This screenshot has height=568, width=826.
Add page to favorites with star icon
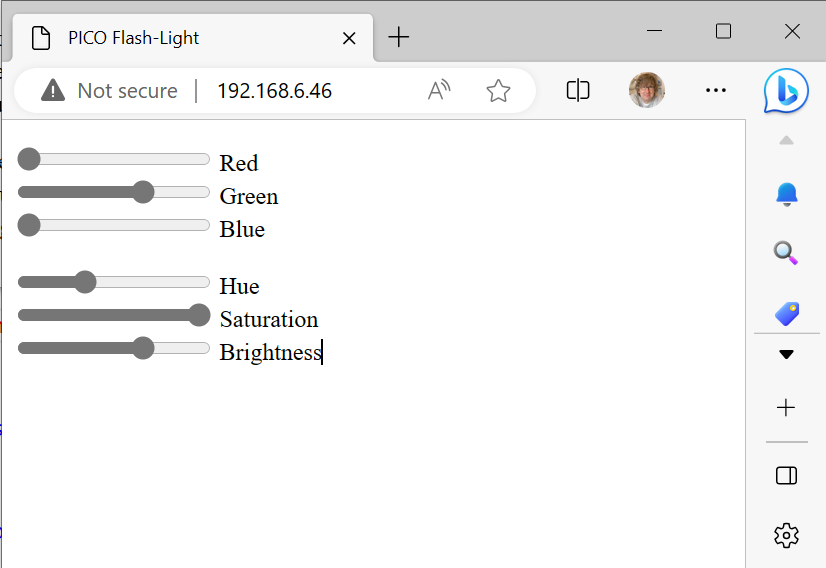pyautogui.click(x=498, y=91)
